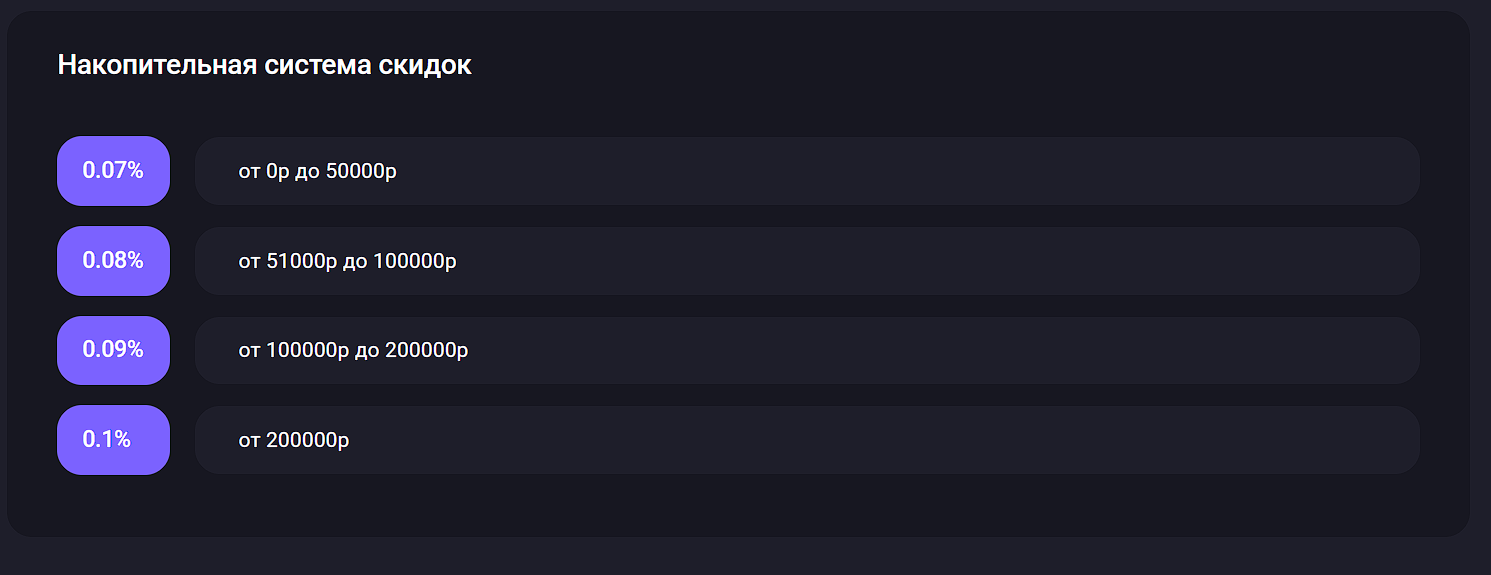
Task: Click the purple 0.09% badge
Action: click(x=113, y=350)
